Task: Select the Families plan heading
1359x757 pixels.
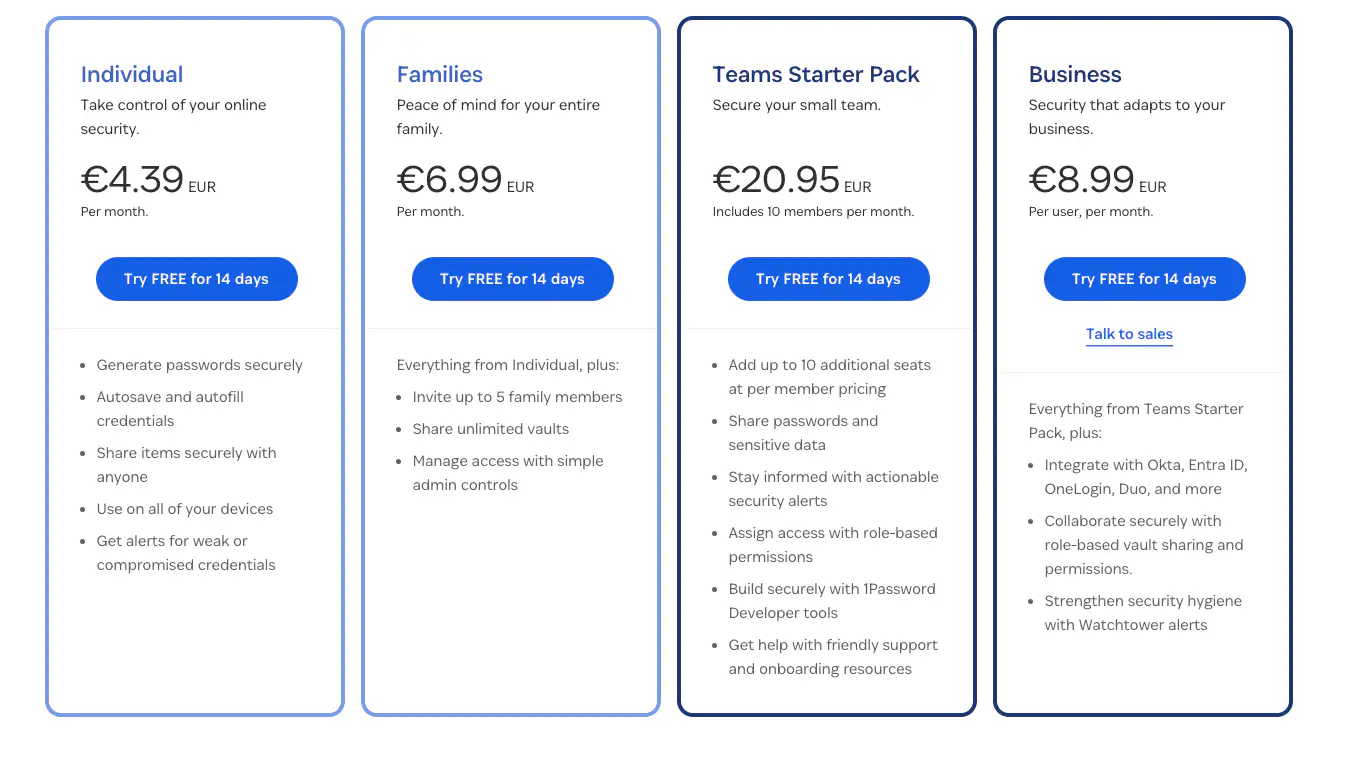Action: [439, 74]
